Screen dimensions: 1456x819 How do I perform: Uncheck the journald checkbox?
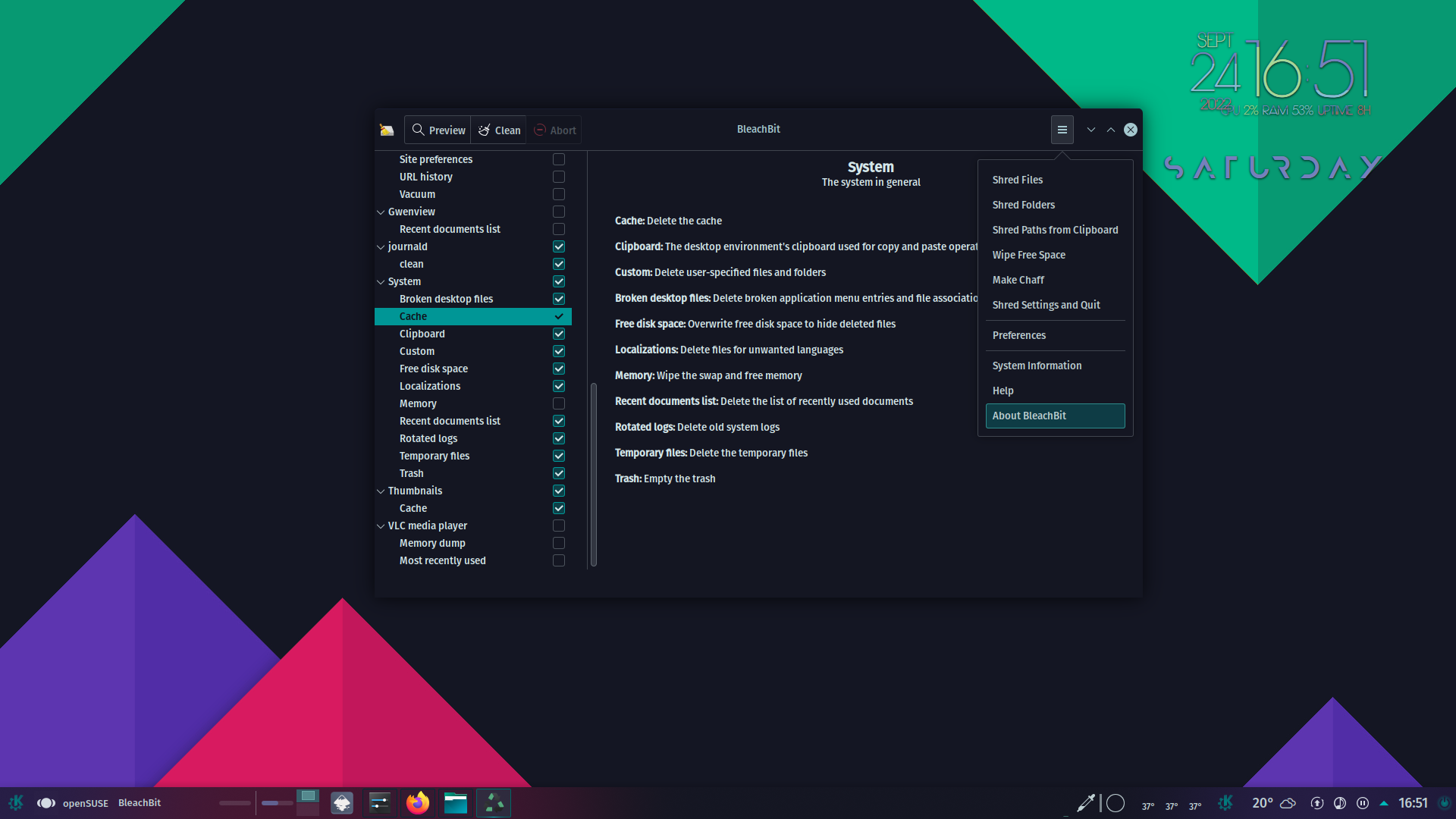point(559,246)
